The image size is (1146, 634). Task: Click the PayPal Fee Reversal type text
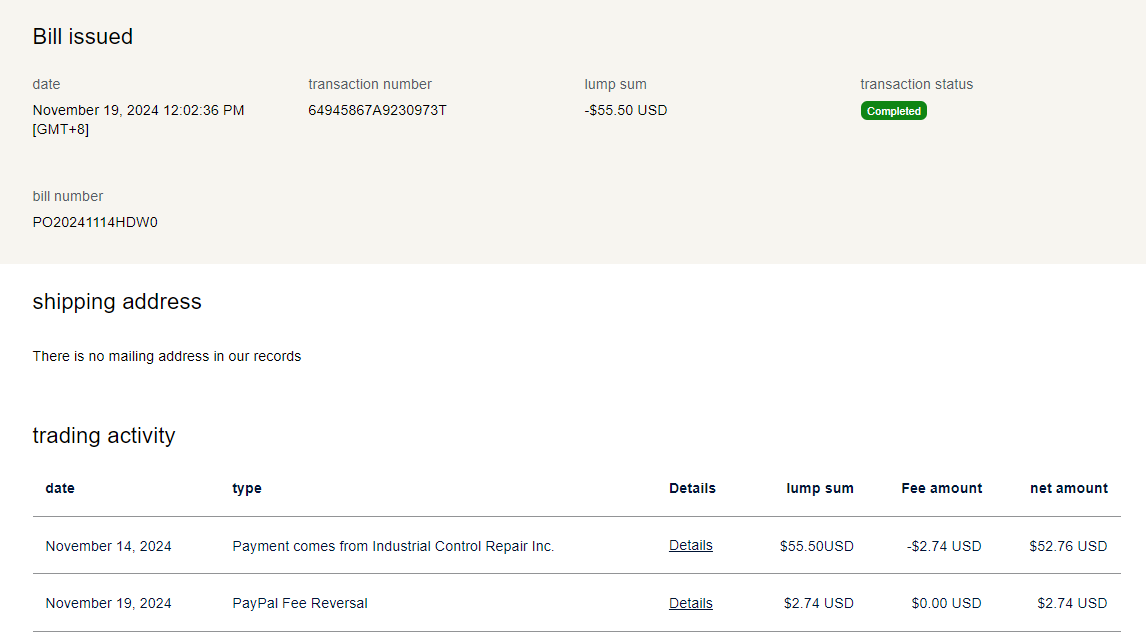(300, 603)
